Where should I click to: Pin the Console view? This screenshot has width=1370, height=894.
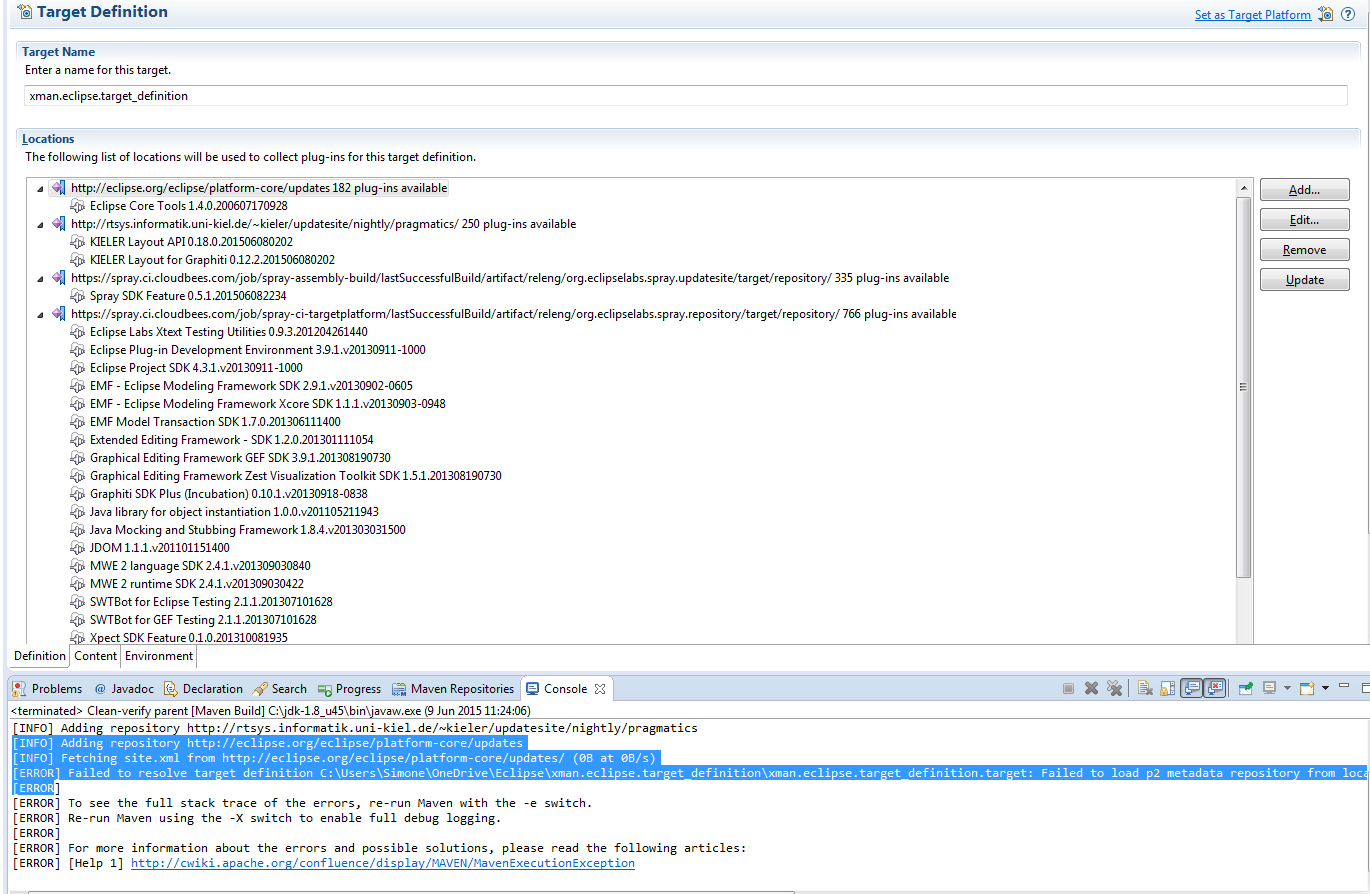coord(1245,688)
